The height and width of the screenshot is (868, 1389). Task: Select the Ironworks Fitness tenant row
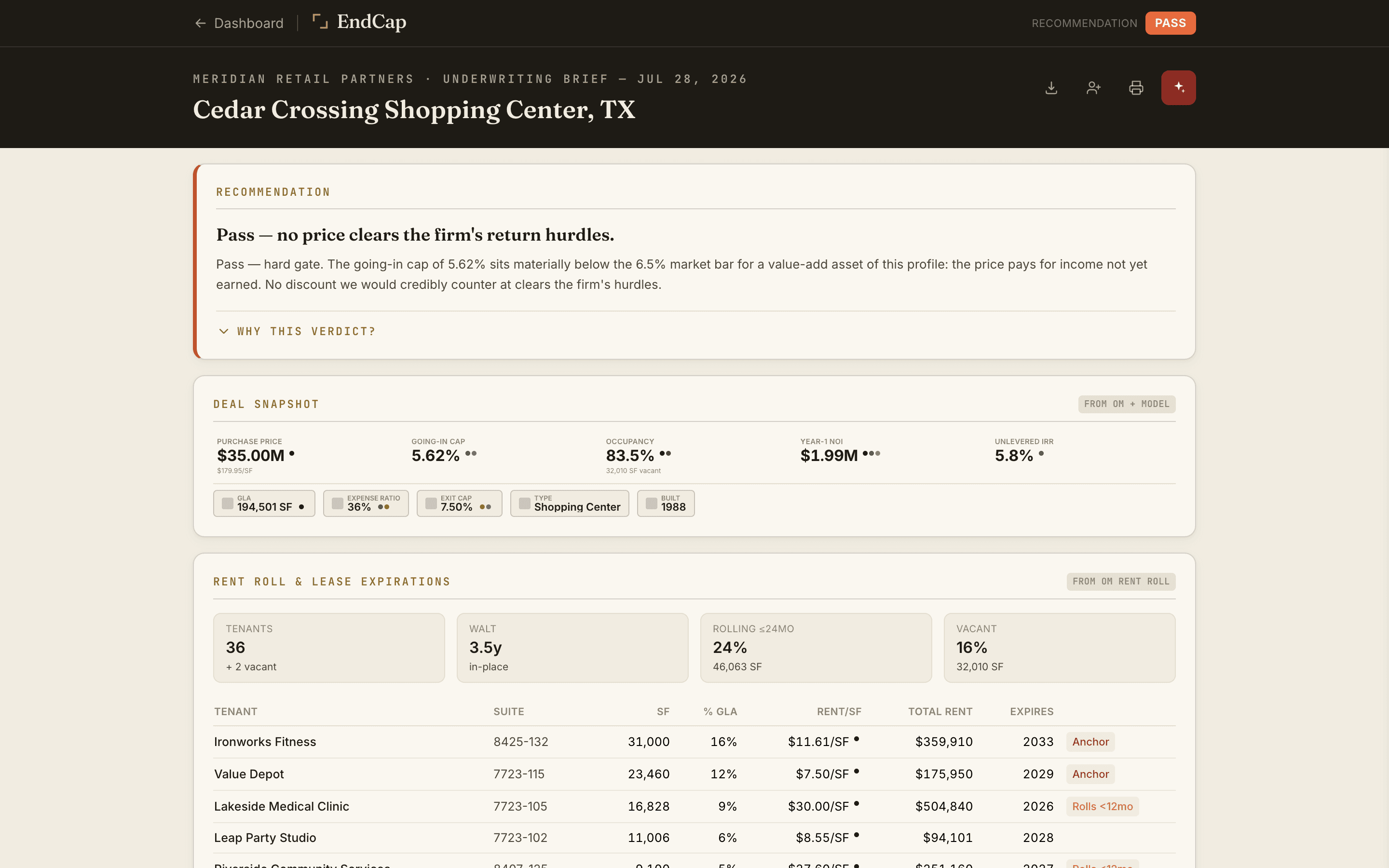[694, 742]
